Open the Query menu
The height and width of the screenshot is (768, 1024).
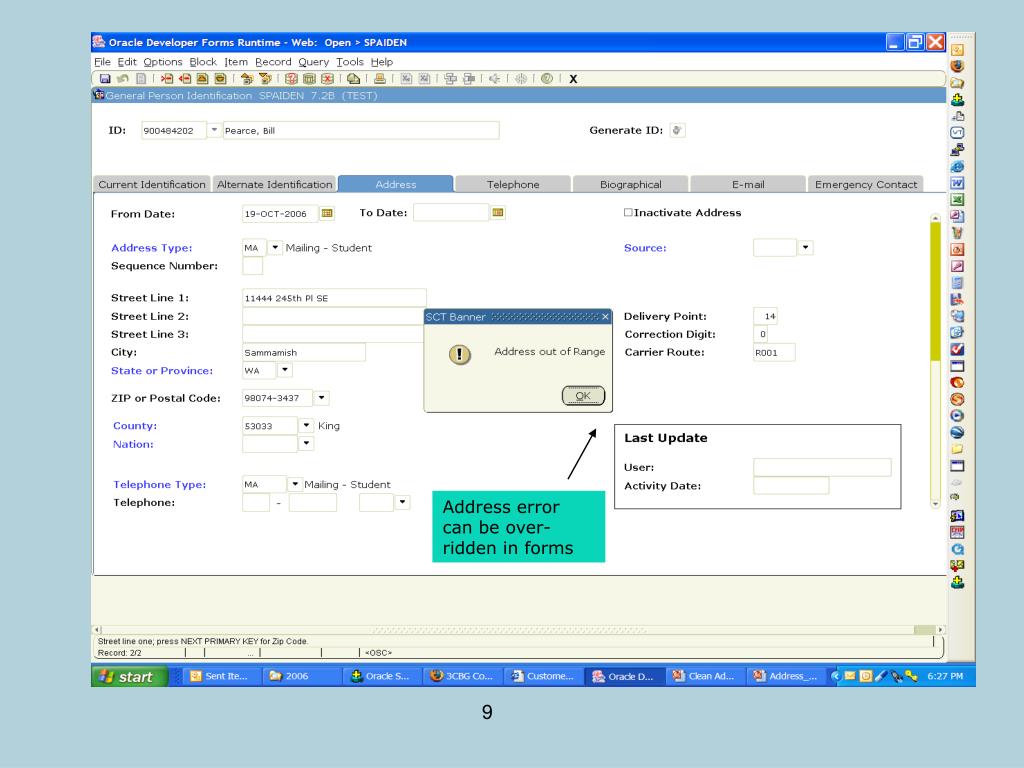(313, 61)
